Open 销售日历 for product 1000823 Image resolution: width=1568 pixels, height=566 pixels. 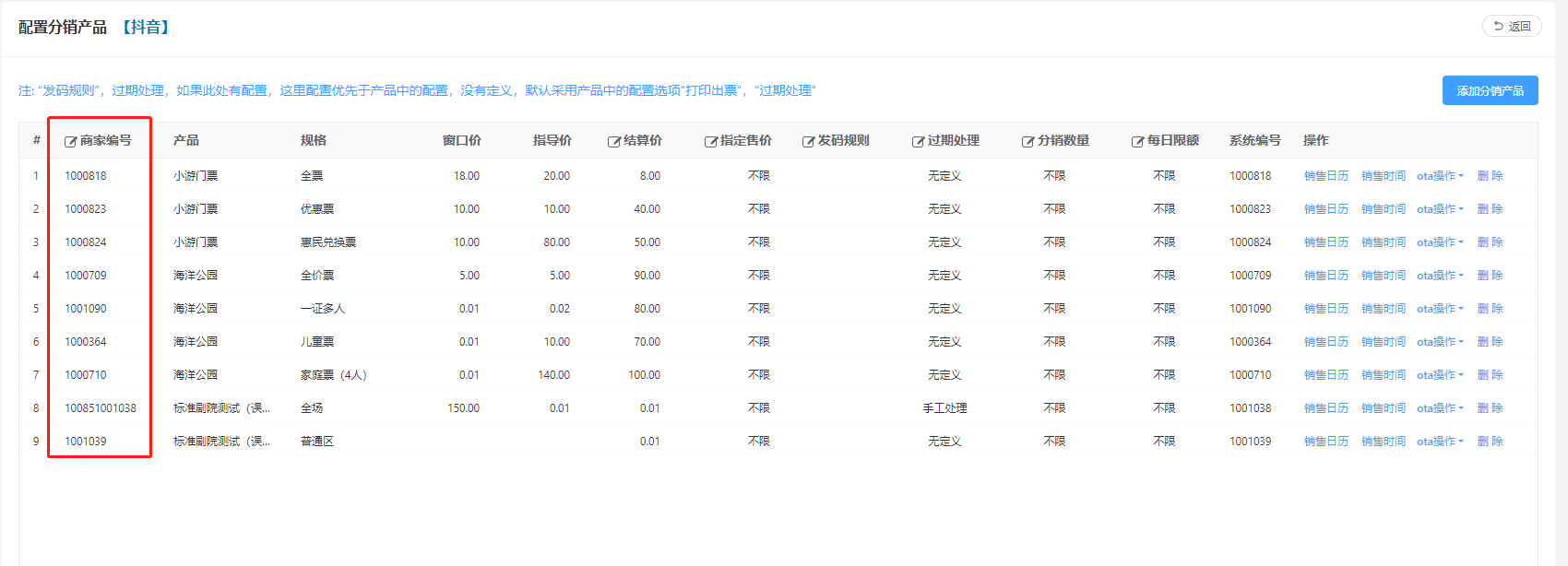pos(1325,209)
